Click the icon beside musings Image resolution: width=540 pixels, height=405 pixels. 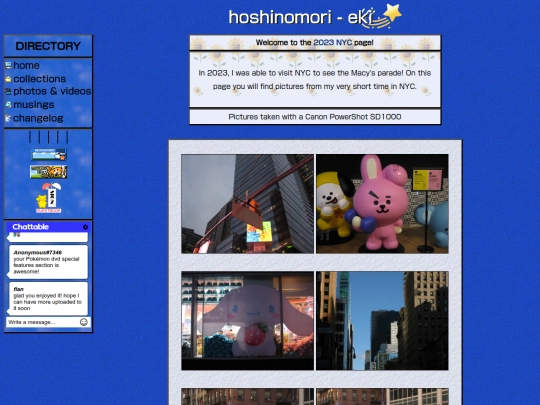pos(8,104)
